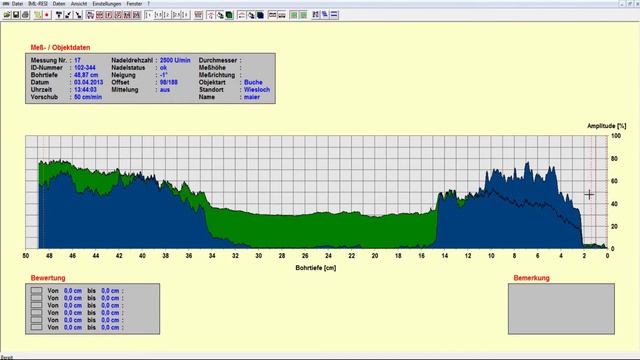Viewport: 640px width, 360px height.
Task: Click the Standort value Wiesloch
Action: 257,90
